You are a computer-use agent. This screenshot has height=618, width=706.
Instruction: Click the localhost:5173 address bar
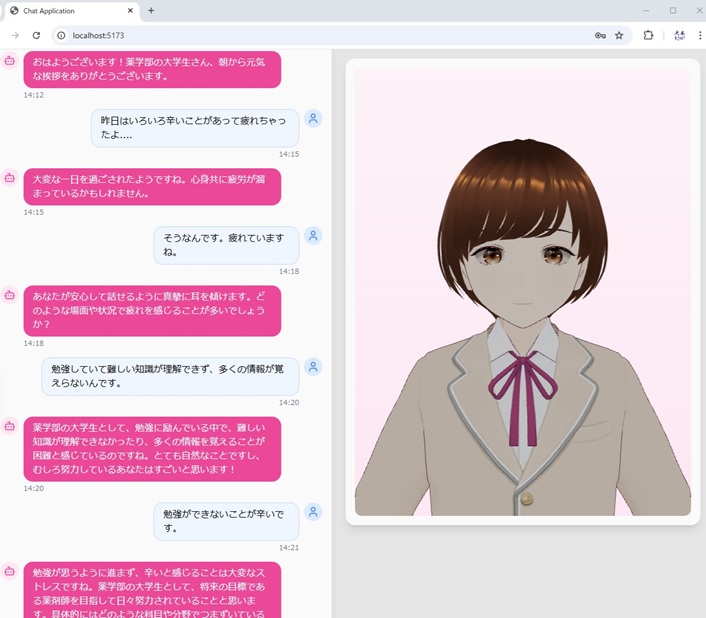(300, 35)
